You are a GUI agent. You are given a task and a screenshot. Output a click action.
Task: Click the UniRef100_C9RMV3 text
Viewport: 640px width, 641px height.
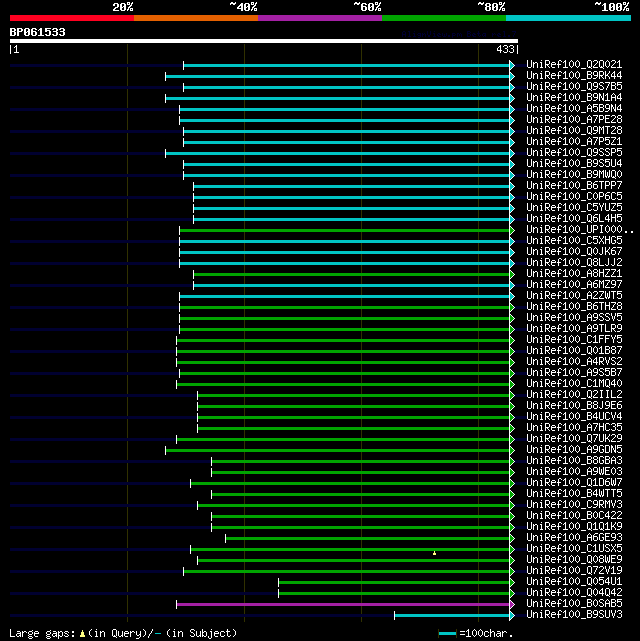tap(574, 504)
